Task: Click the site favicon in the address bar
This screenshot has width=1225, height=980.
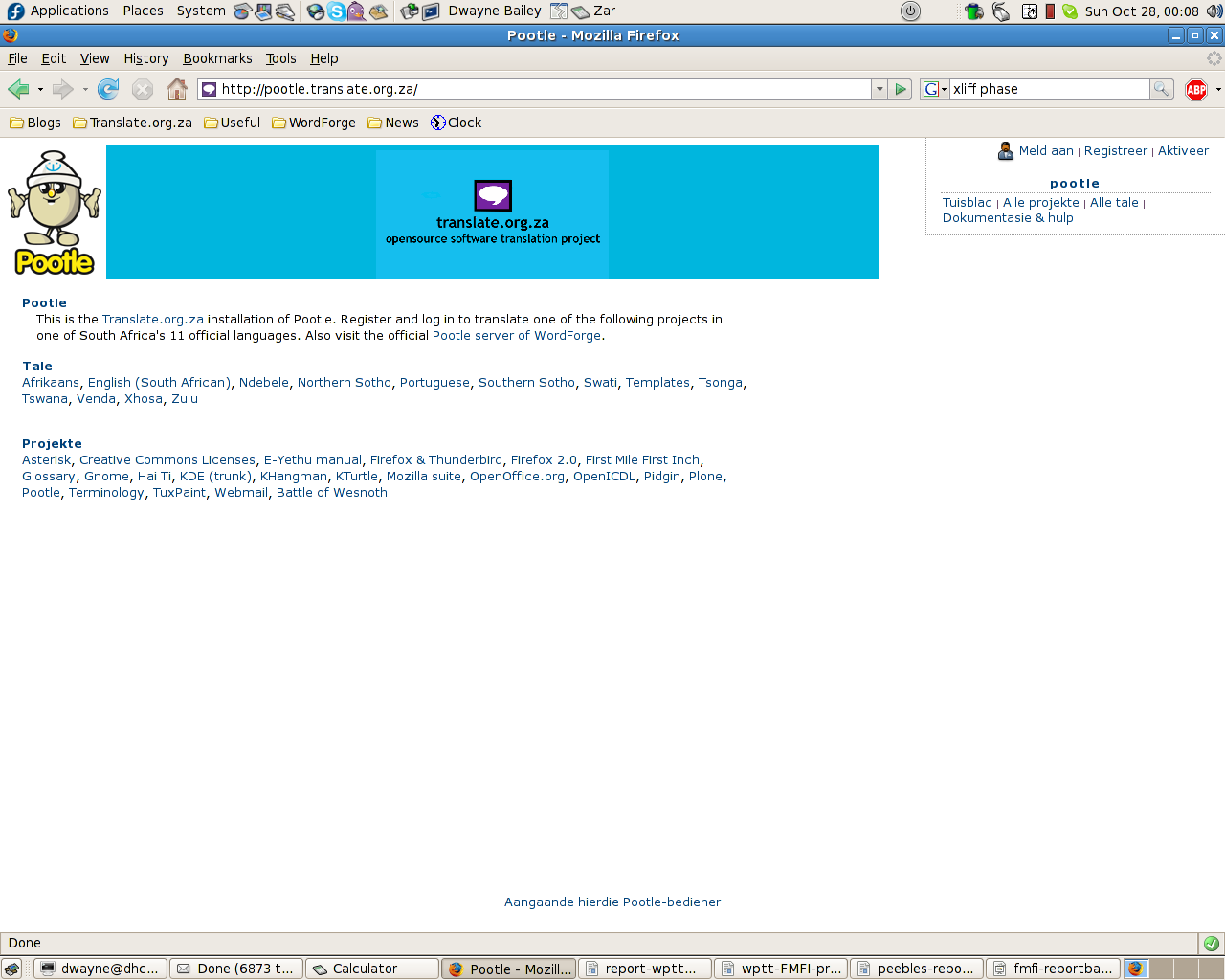Action: pyautogui.click(x=210, y=89)
